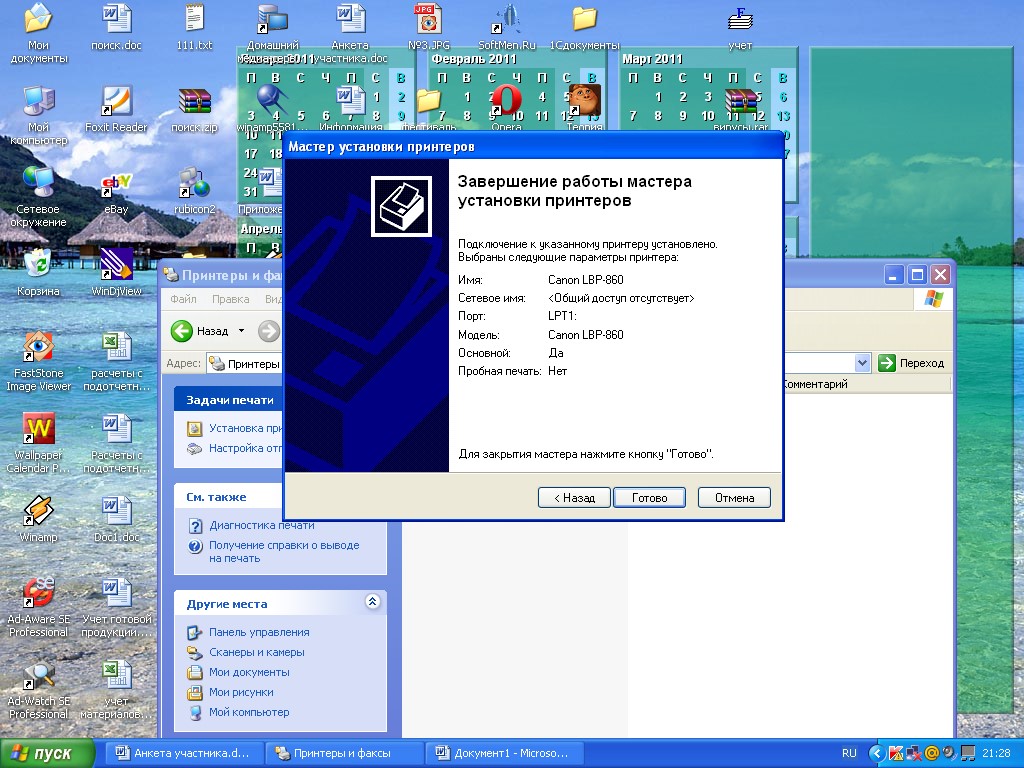Launch Ad-Aware SE Professional icon
Screen dimensions: 1024x768
point(38,593)
